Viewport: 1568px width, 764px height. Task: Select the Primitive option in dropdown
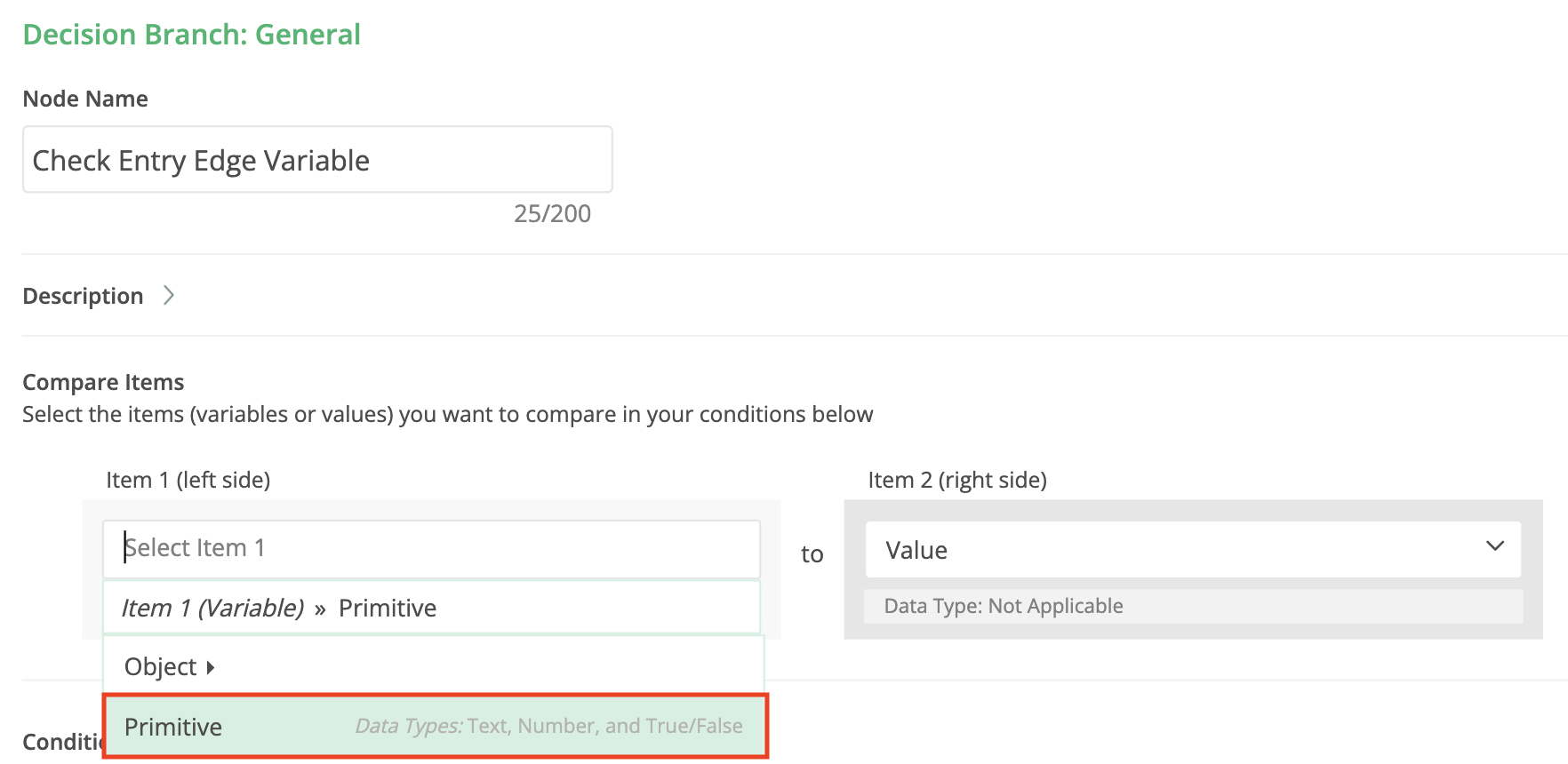click(173, 727)
